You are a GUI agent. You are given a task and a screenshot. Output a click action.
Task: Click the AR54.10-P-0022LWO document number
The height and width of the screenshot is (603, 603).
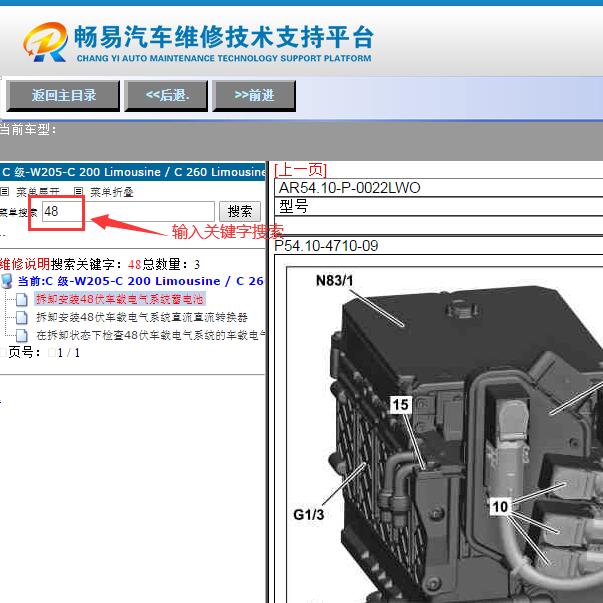click(349, 188)
